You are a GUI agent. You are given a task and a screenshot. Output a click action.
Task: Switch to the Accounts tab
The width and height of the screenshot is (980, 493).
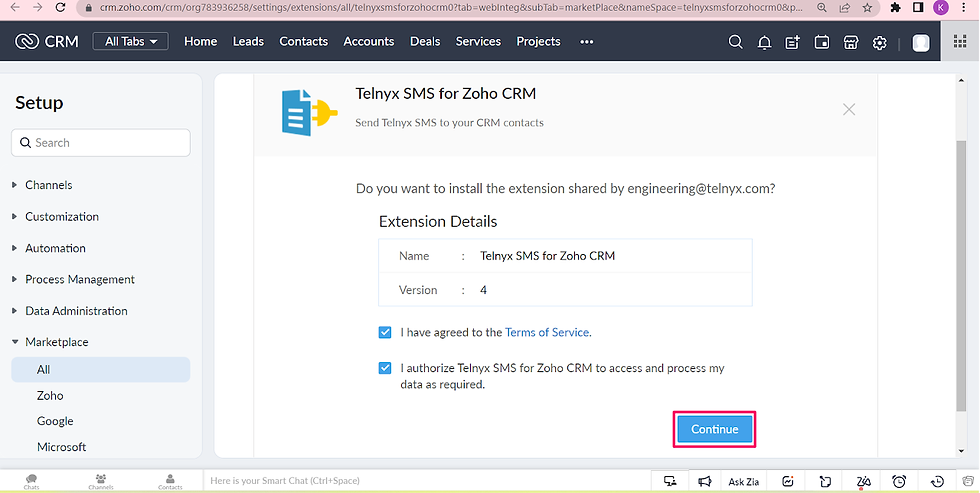pyautogui.click(x=369, y=41)
